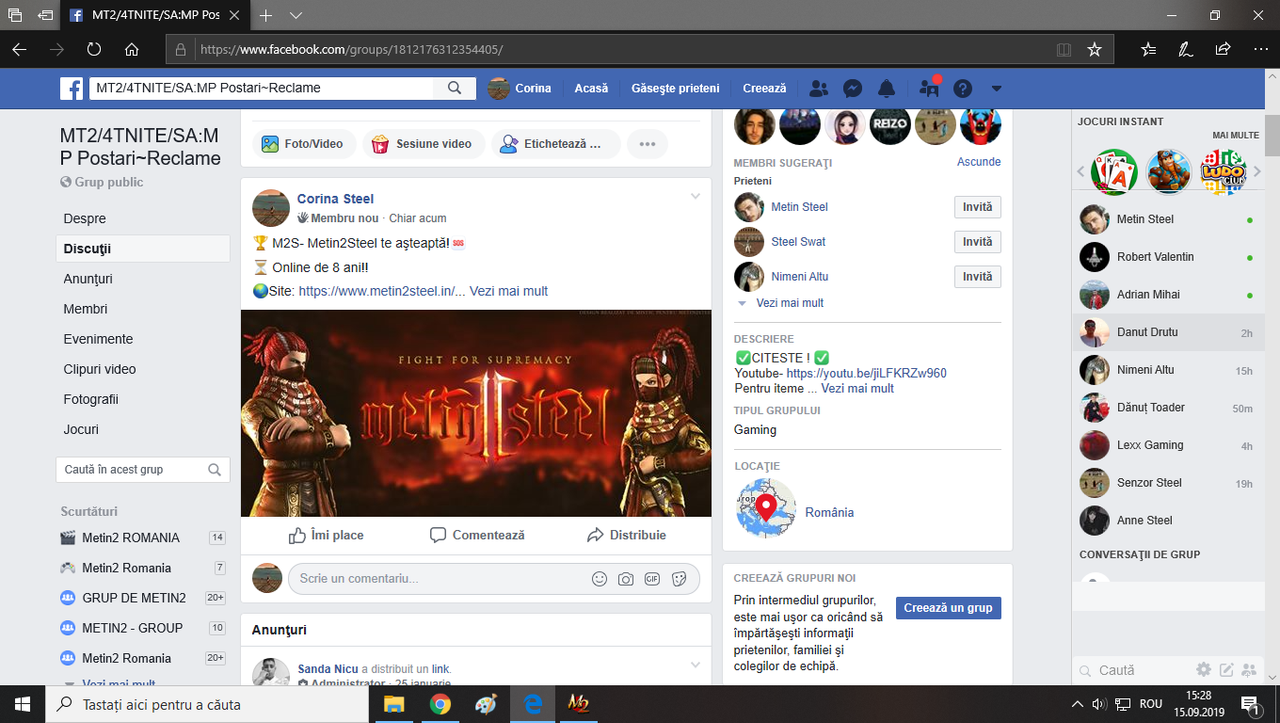Open the Windows notification center
Image resolution: width=1280 pixels, height=723 pixels.
pyautogui.click(x=1250, y=704)
